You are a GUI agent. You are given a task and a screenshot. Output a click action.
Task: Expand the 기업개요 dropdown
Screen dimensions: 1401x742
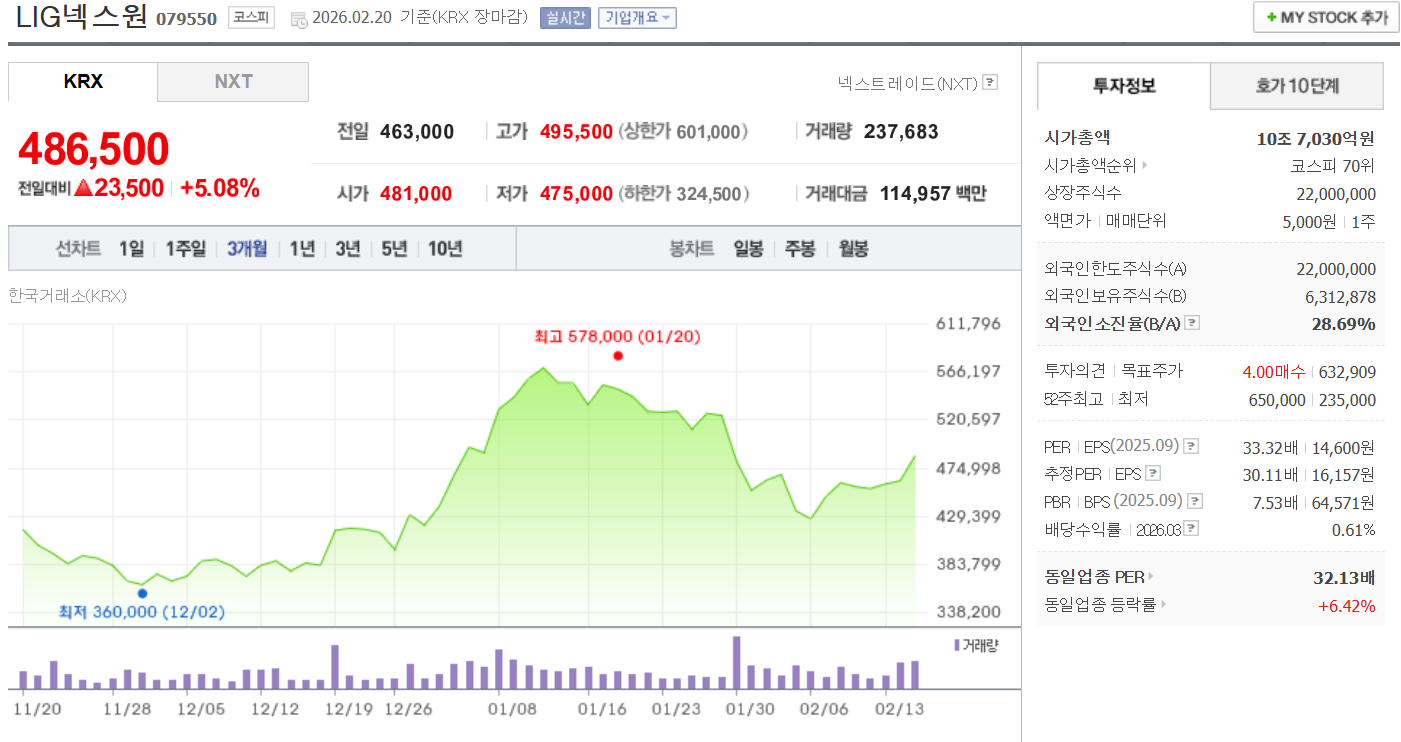pyautogui.click(x=637, y=18)
